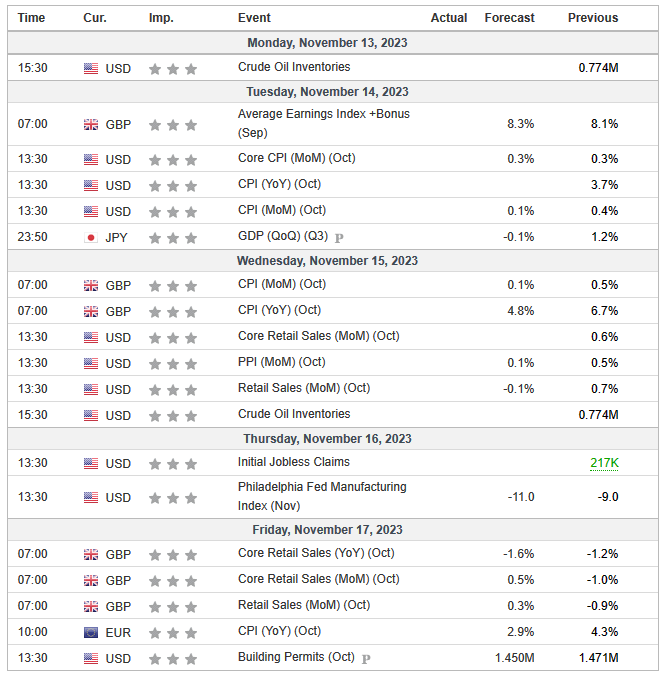Click importance stars for EUR CPI (YoY)
664x676 pixels.
click(x=173, y=632)
